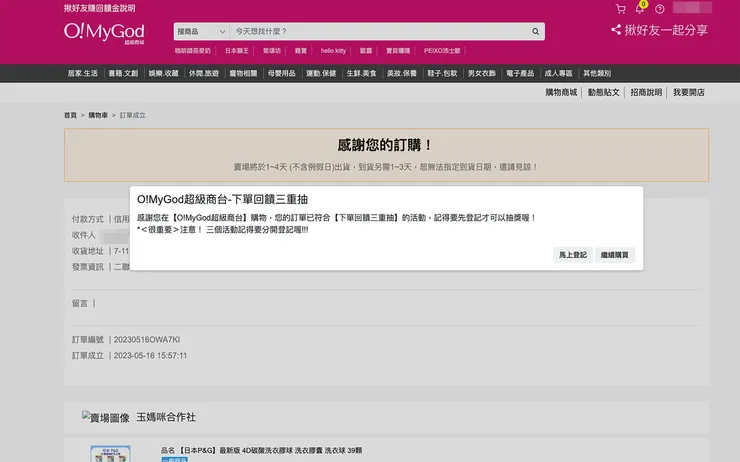
Task: Click the 揪好友一起分享 link
Action: (x=666, y=30)
